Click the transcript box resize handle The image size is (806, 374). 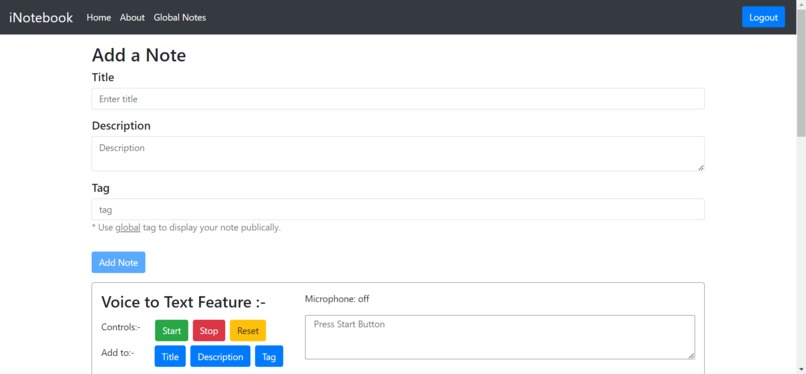point(691,356)
